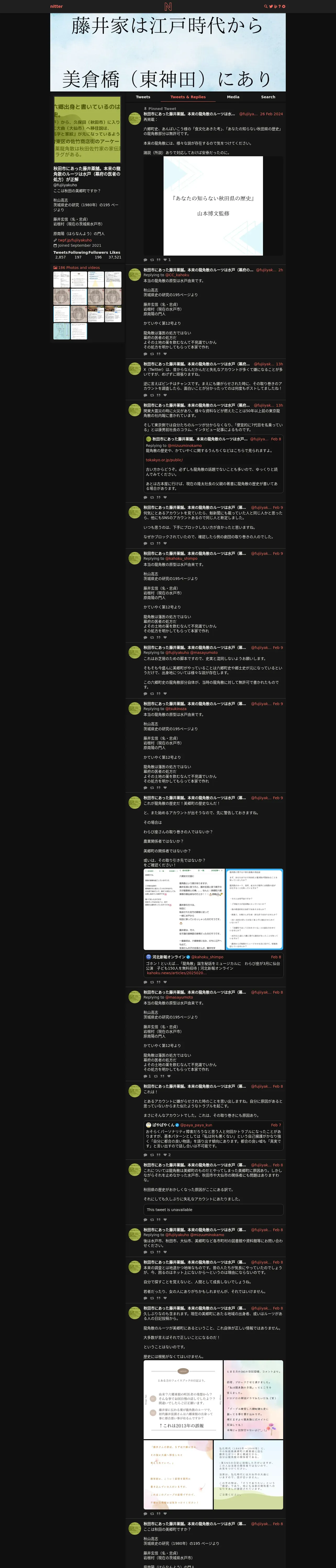
Task: Click the This tweet is unavailable box
Action: (214, 1209)
